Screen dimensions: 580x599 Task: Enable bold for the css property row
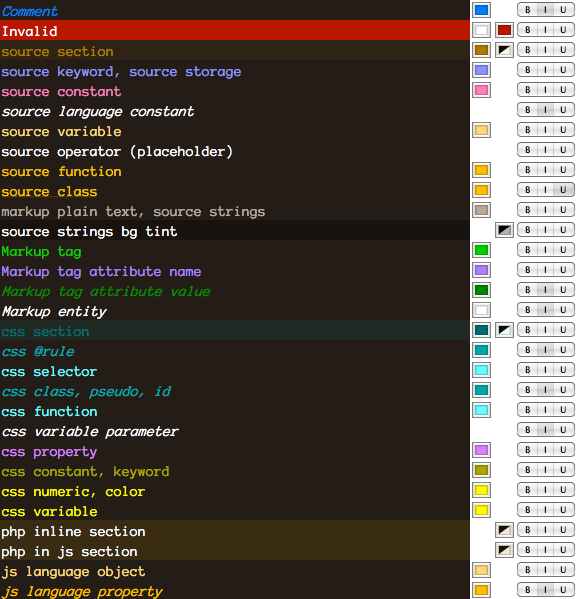pos(528,450)
